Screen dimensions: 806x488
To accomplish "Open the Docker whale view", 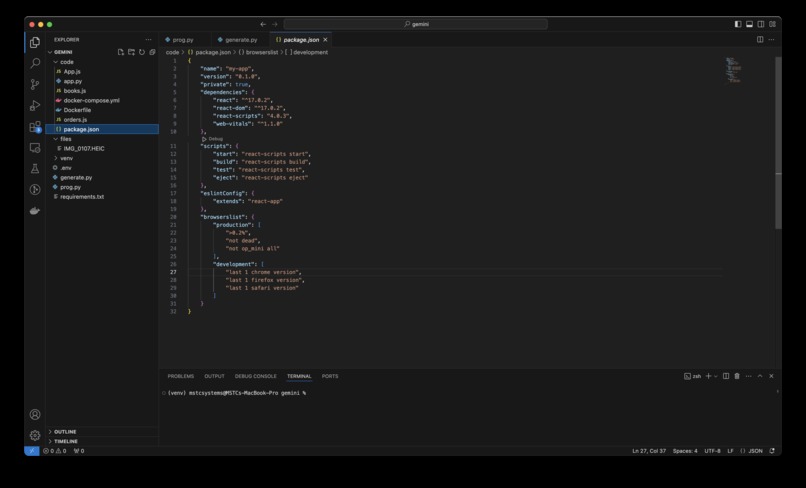I will (35, 211).
